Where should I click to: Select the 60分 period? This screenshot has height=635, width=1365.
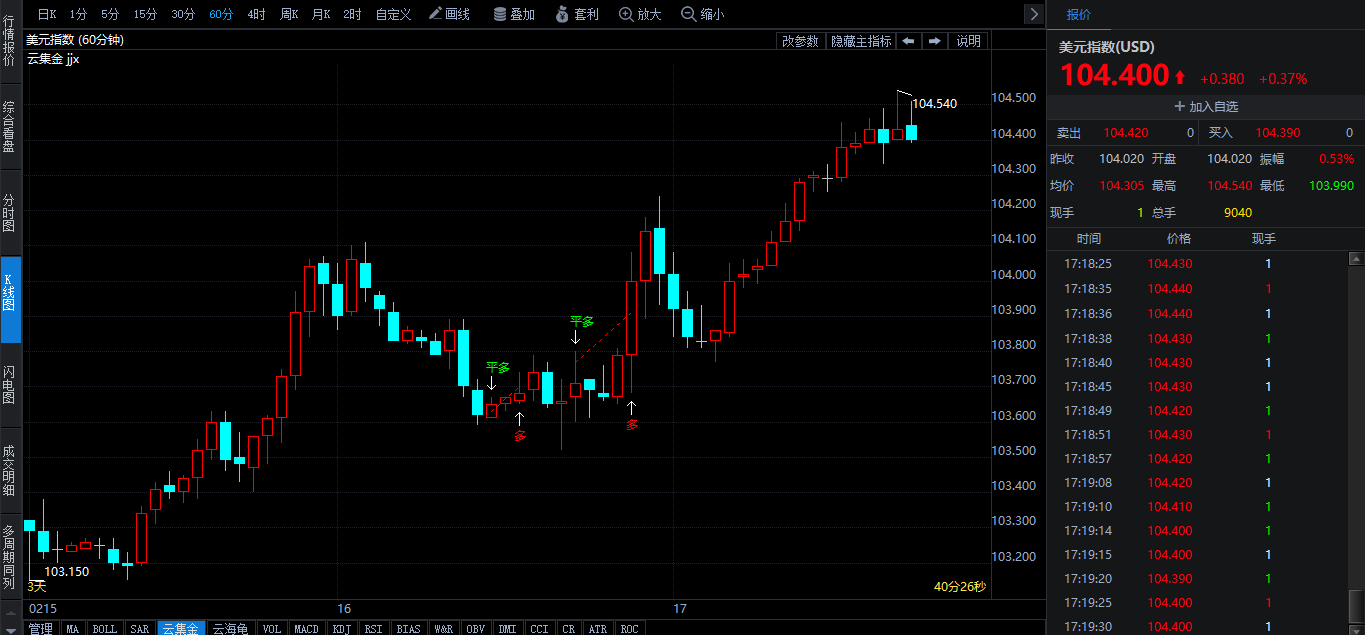[x=221, y=14]
